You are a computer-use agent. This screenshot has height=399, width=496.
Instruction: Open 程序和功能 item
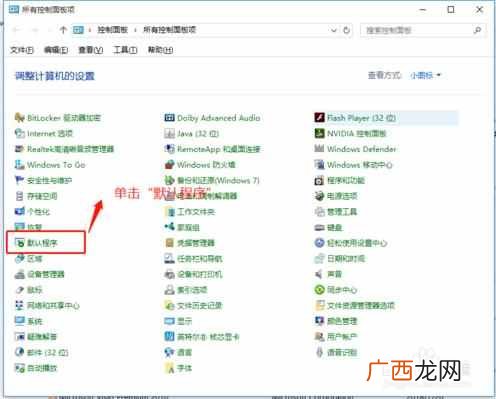(x=339, y=180)
